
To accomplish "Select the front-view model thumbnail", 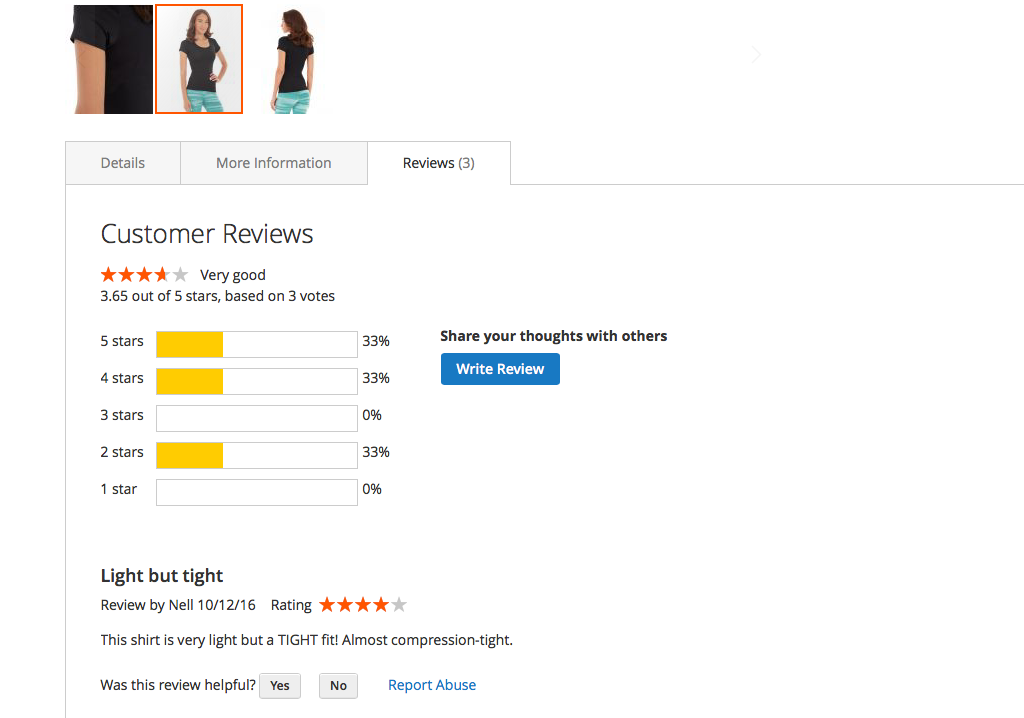I will [x=199, y=59].
